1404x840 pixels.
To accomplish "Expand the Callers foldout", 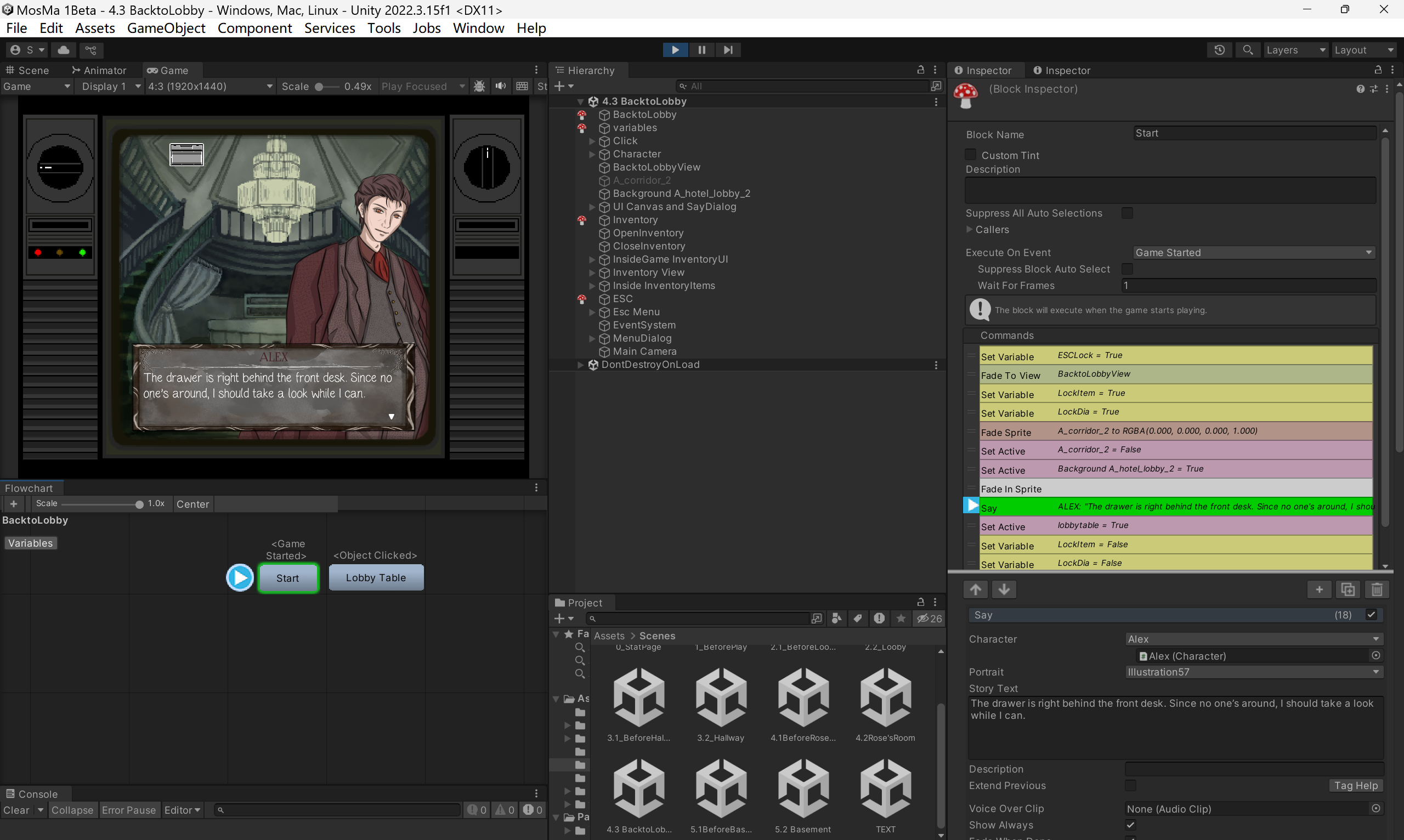I will click(969, 229).
